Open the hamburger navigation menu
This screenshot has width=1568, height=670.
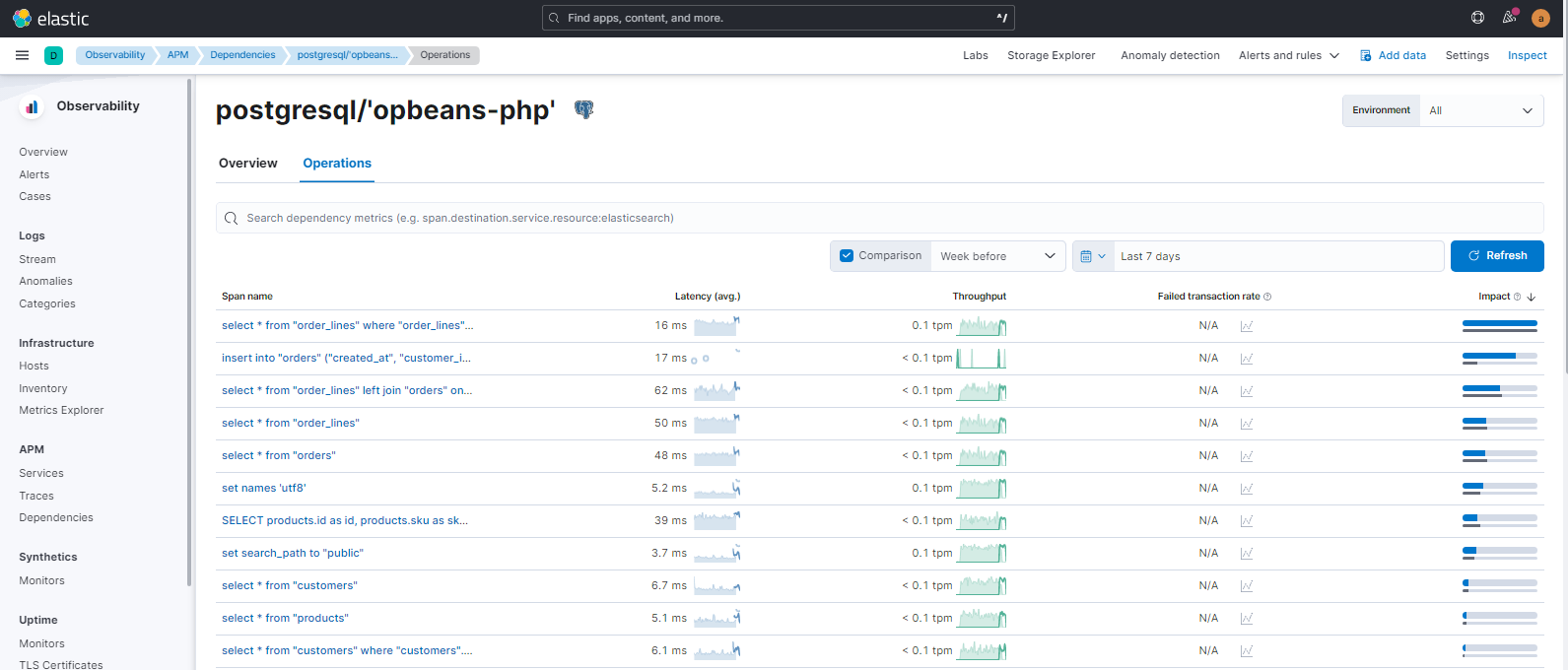pyautogui.click(x=22, y=55)
